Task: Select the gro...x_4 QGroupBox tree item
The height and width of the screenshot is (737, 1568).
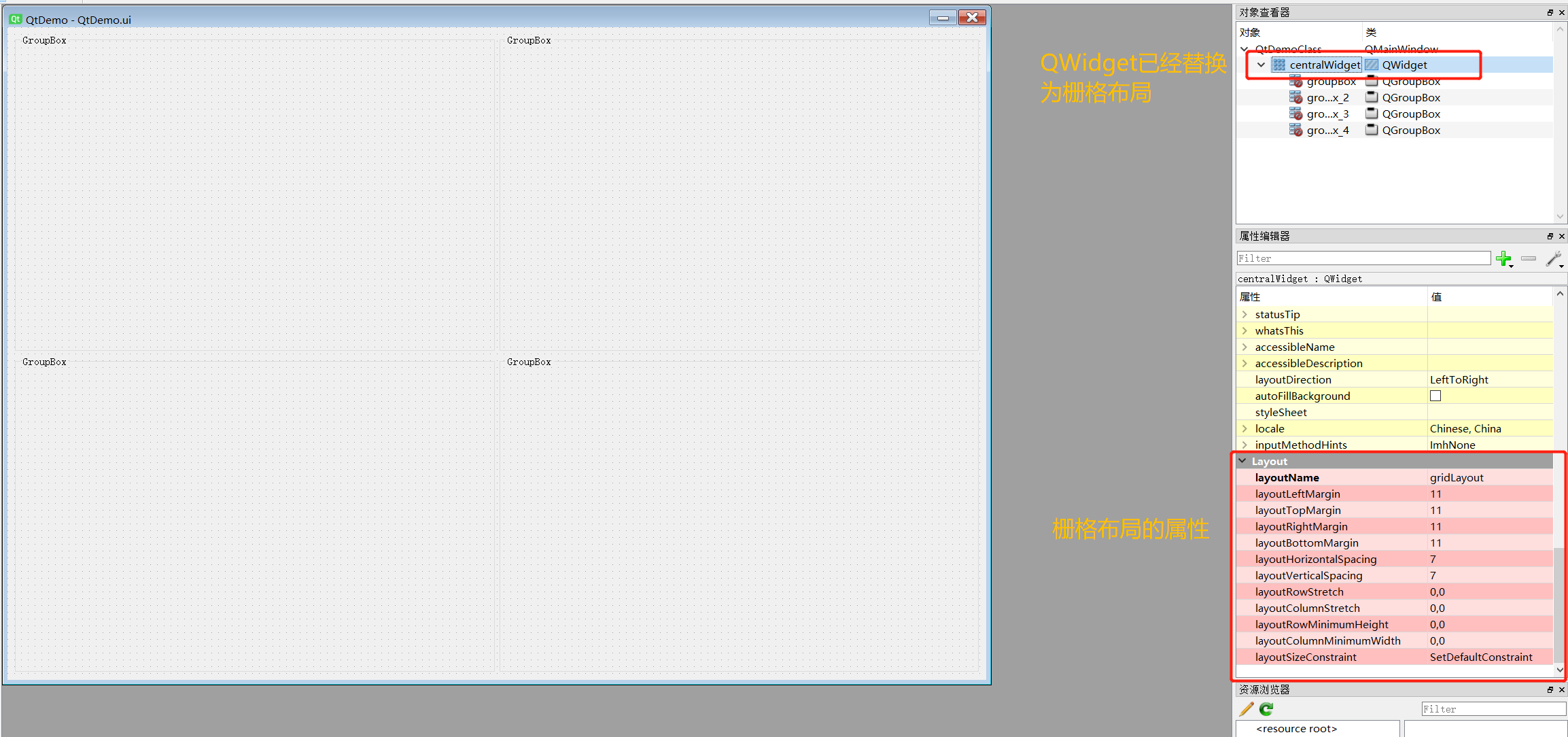Action: pyautogui.click(x=1327, y=131)
